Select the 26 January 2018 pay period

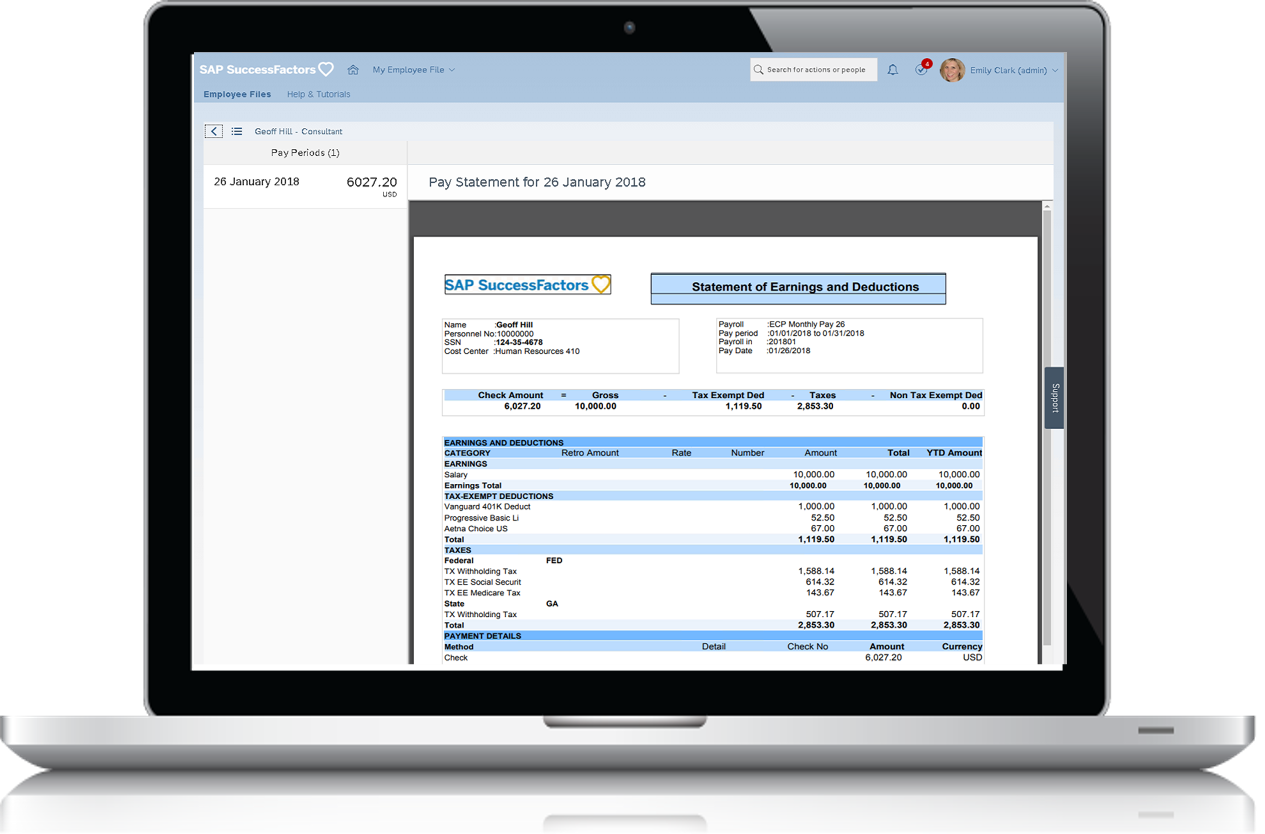[x=305, y=187]
